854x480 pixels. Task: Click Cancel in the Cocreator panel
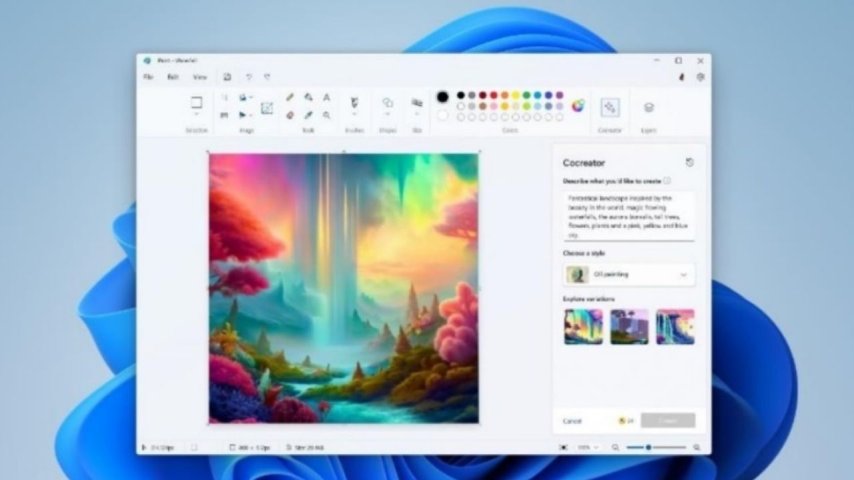pos(572,421)
